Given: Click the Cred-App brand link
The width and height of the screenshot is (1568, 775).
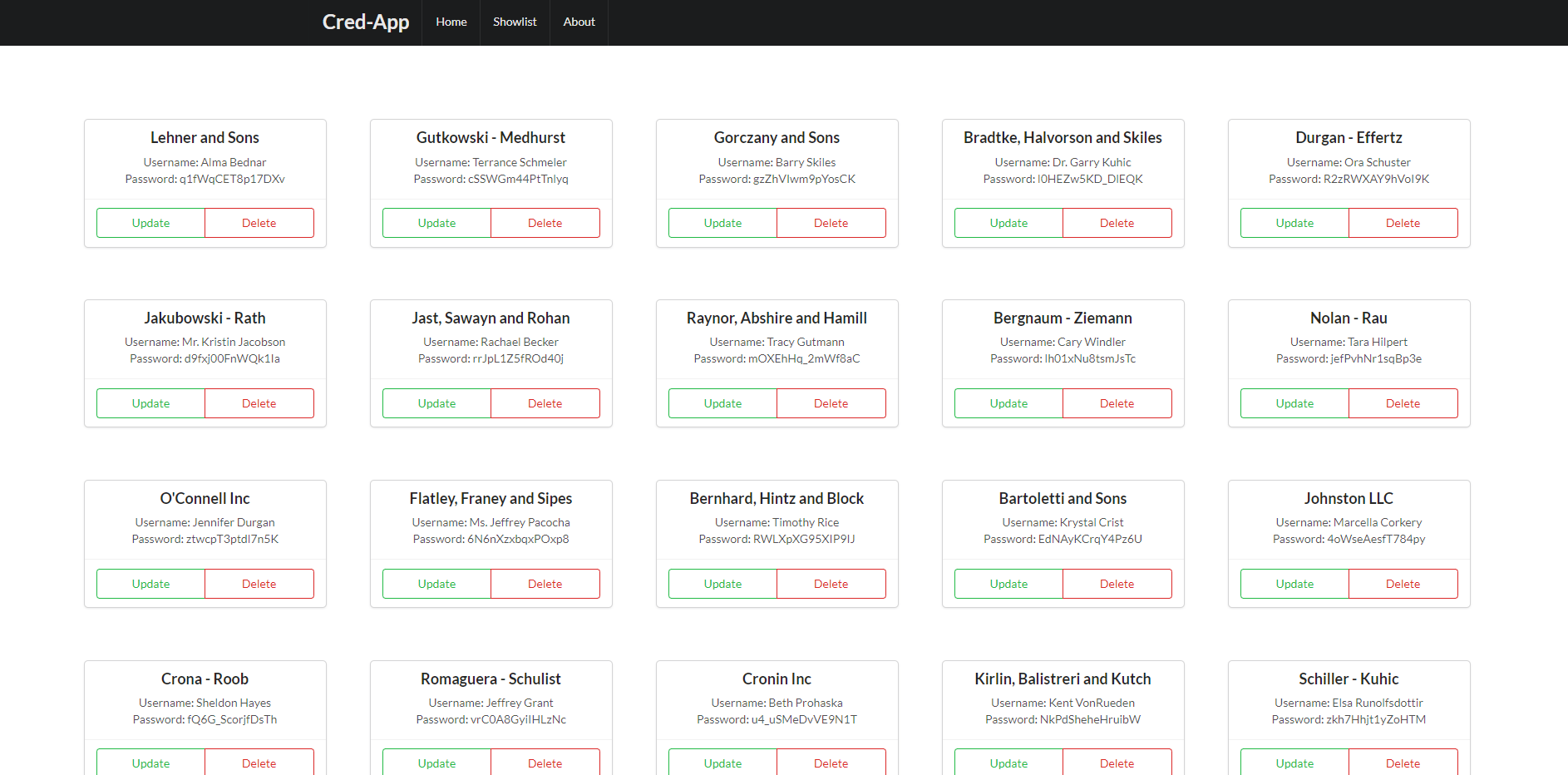Looking at the screenshot, I should (366, 22).
